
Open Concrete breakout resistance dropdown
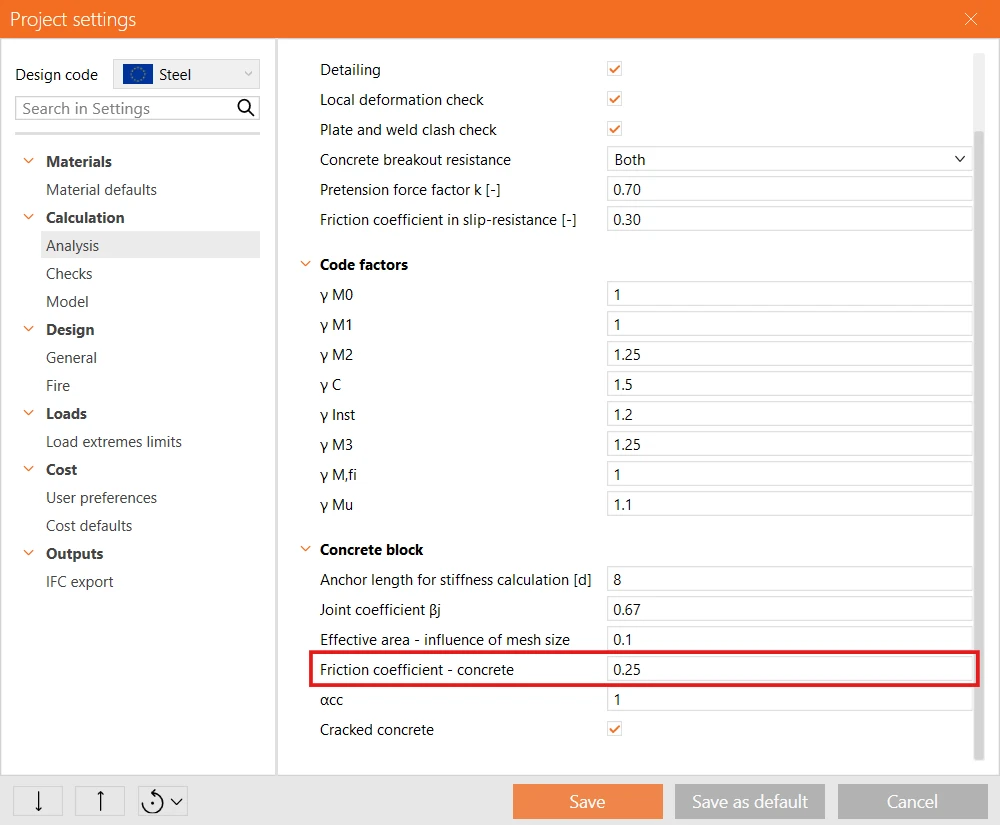(789, 159)
